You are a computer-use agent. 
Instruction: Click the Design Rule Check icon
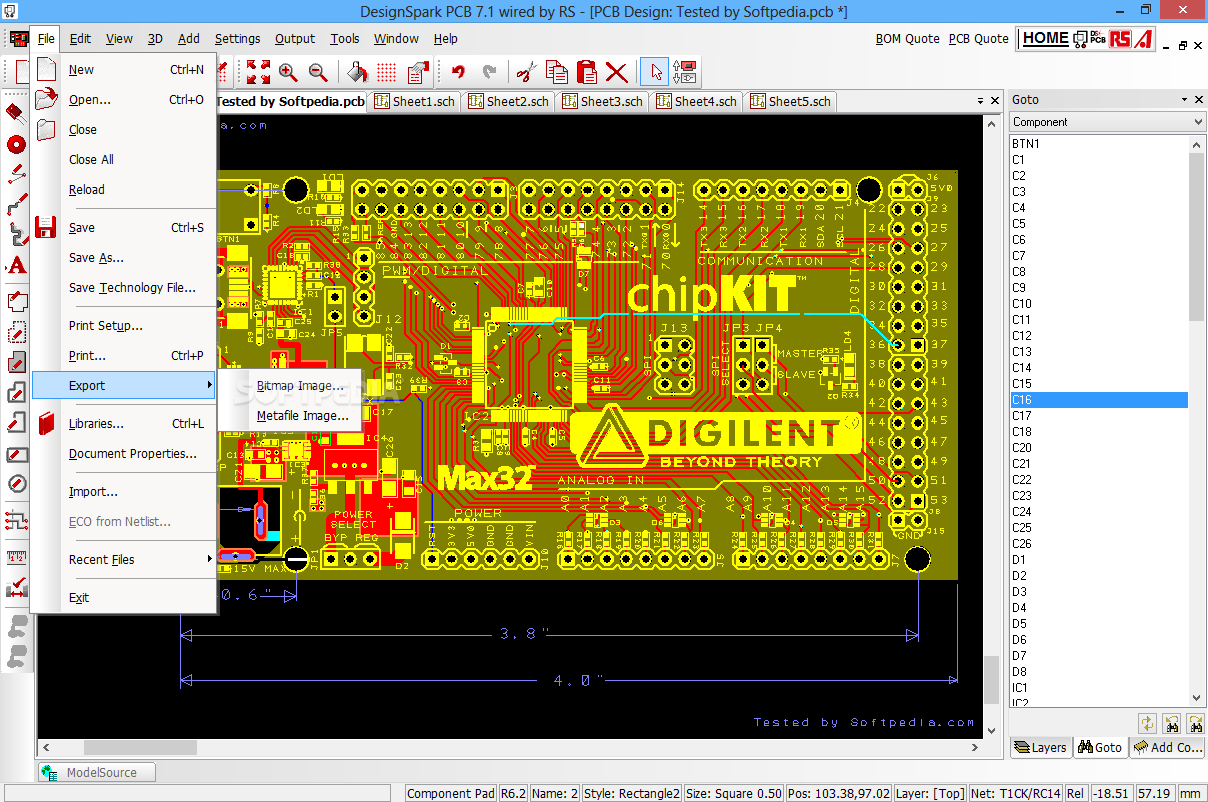tap(16, 588)
